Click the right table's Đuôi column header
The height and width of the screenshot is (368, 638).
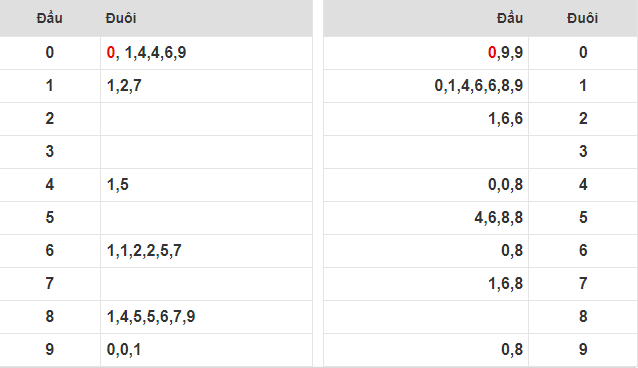pos(583,18)
